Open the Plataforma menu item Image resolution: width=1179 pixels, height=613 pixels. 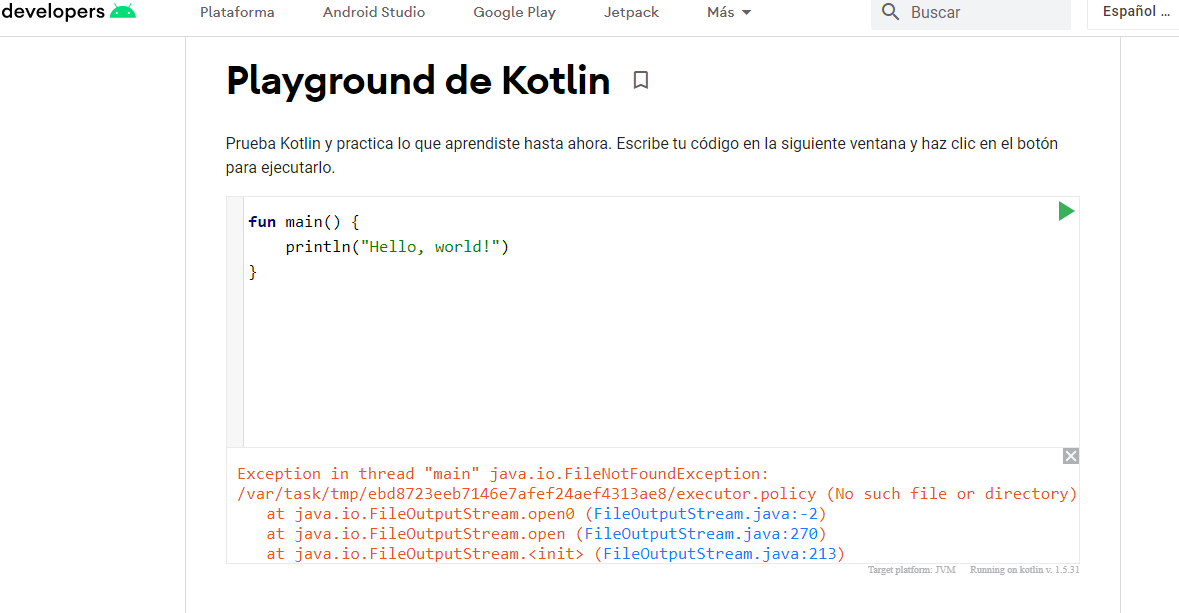237,12
